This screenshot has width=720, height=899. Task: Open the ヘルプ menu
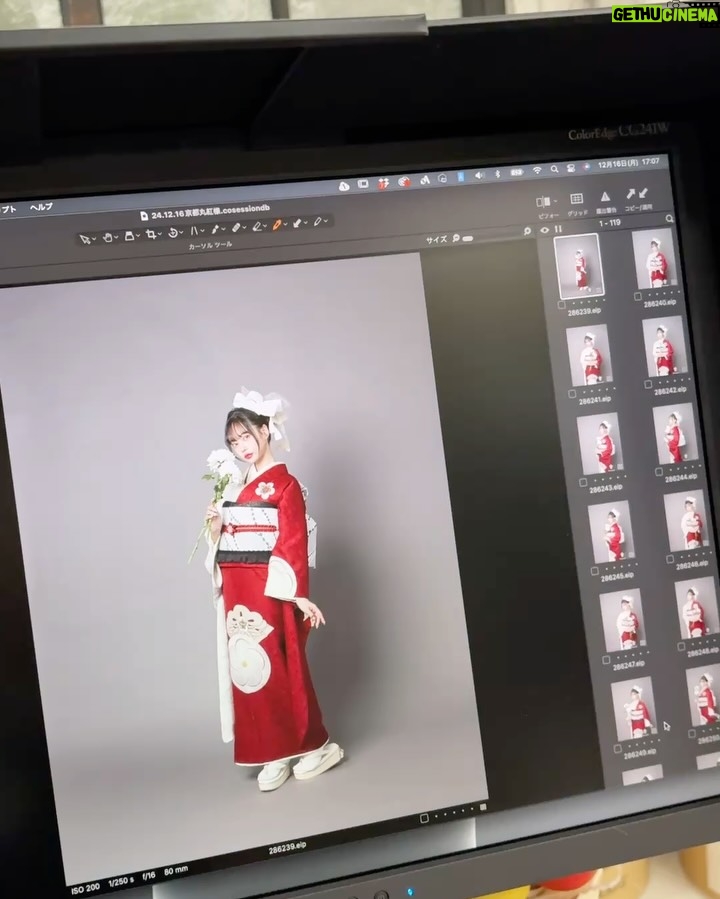pos(41,207)
